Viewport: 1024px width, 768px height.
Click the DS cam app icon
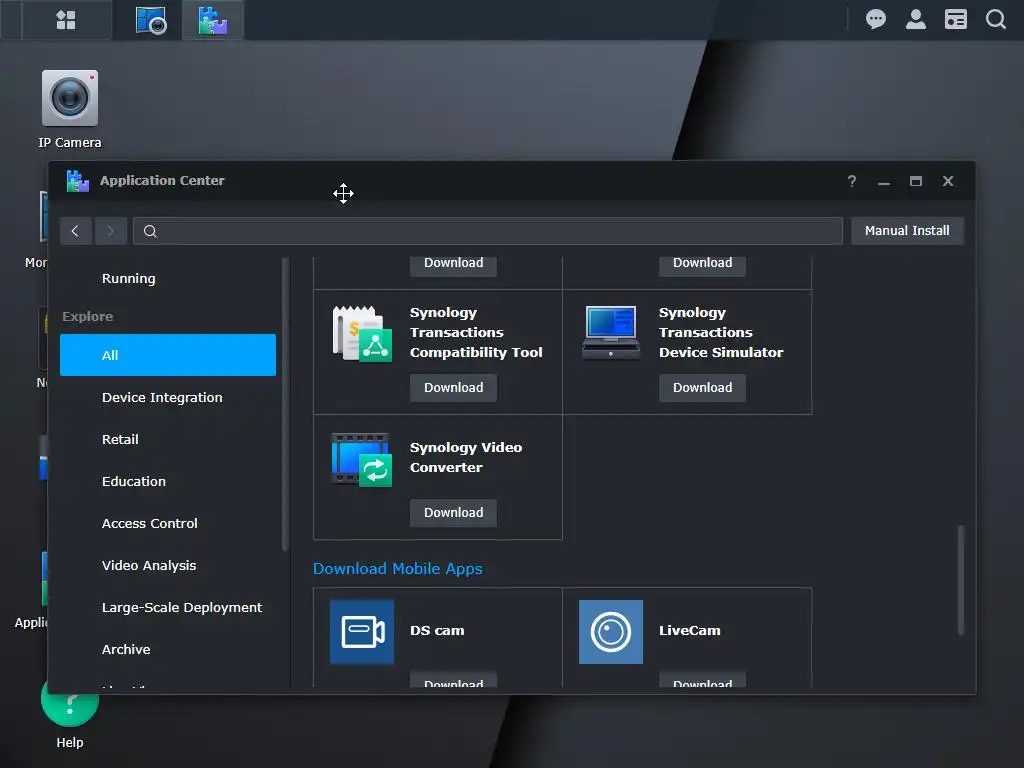(362, 632)
